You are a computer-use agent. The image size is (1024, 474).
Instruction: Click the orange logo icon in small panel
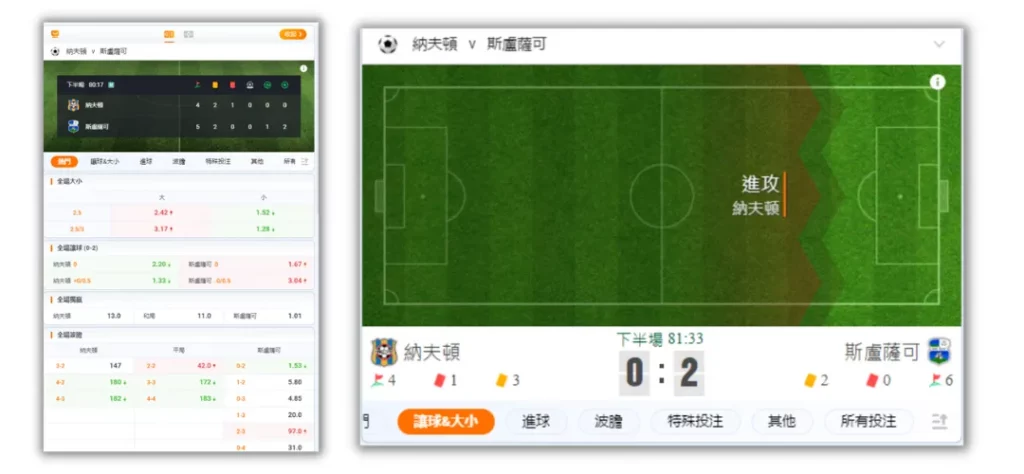coord(56,34)
